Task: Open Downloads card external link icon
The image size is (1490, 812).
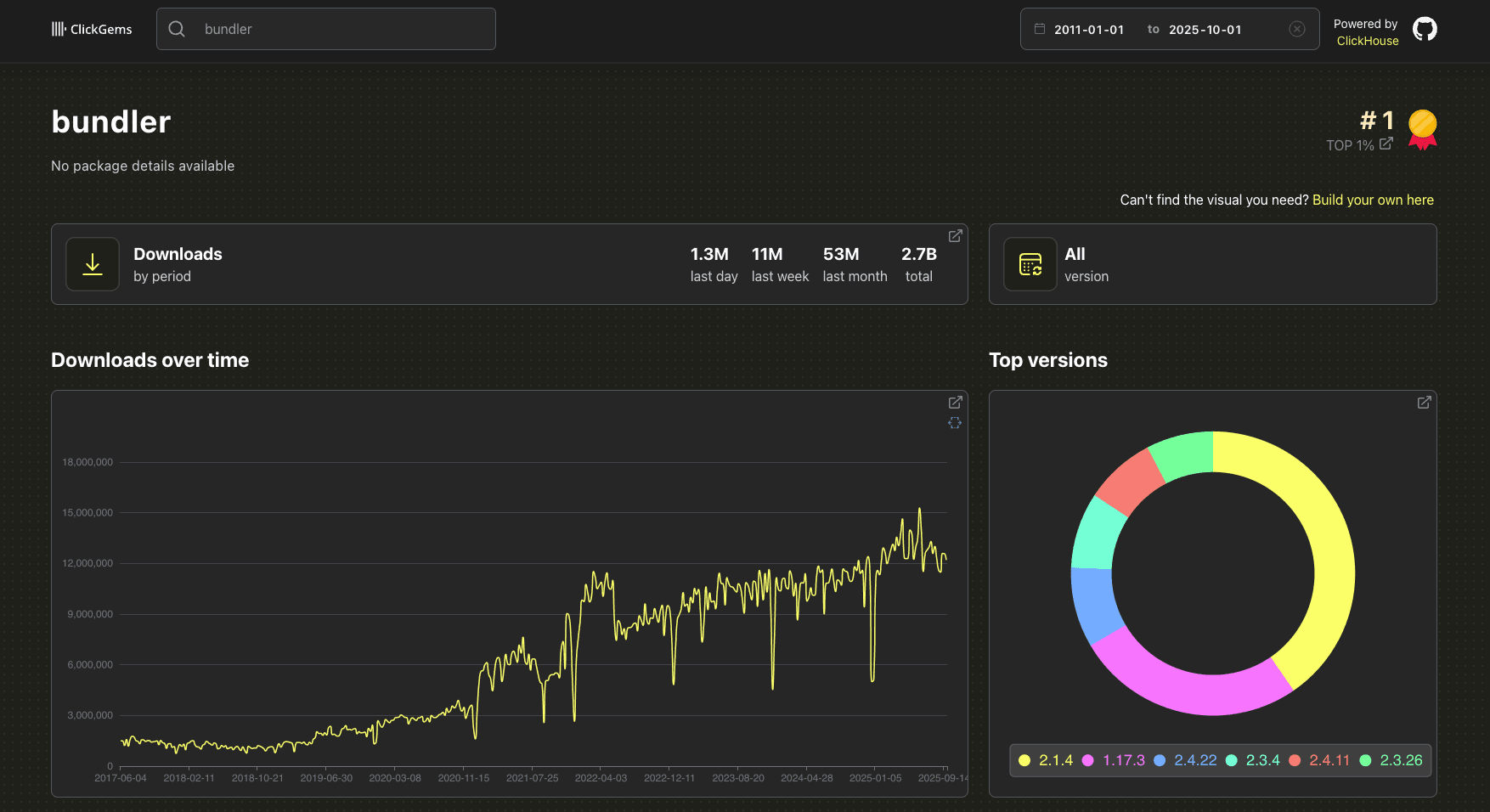Action: coord(955,236)
